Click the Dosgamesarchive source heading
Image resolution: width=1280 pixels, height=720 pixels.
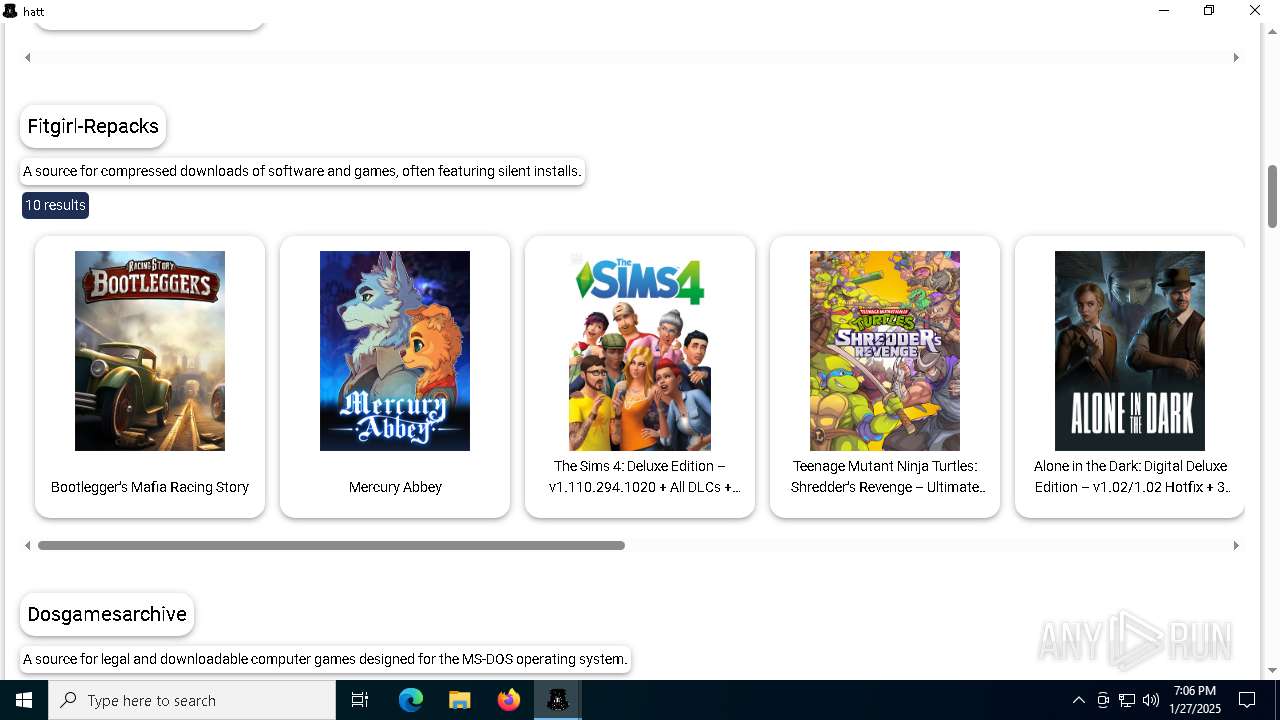click(107, 614)
